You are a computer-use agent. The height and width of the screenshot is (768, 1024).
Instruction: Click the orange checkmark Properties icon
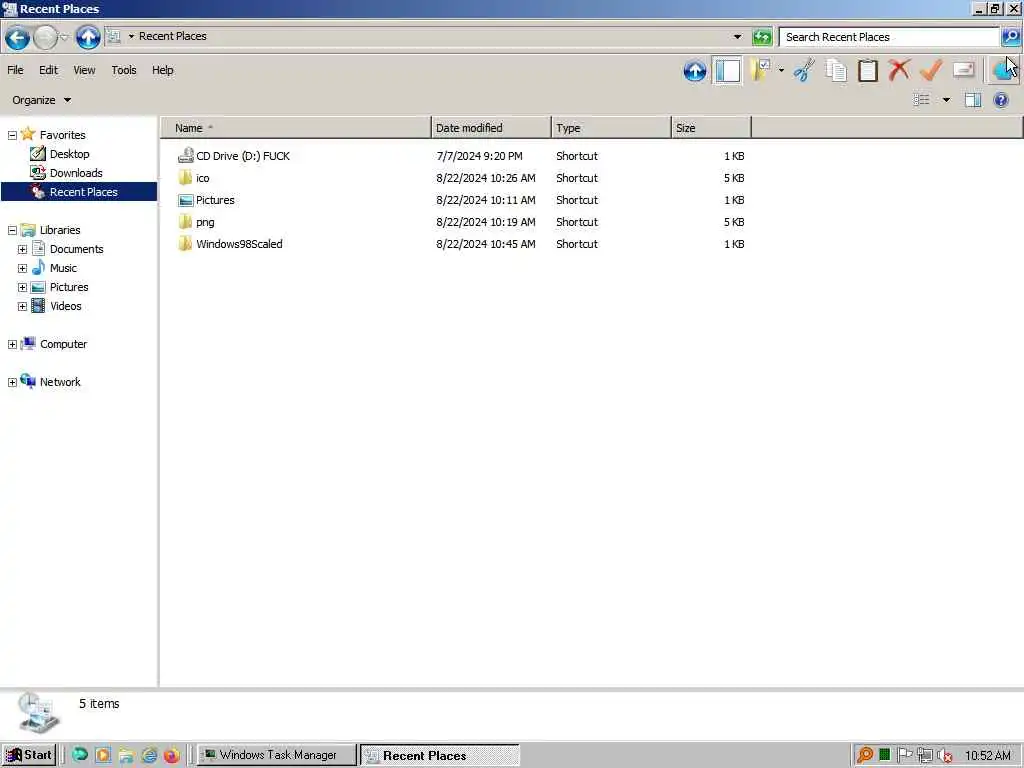(x=931, y=70)
